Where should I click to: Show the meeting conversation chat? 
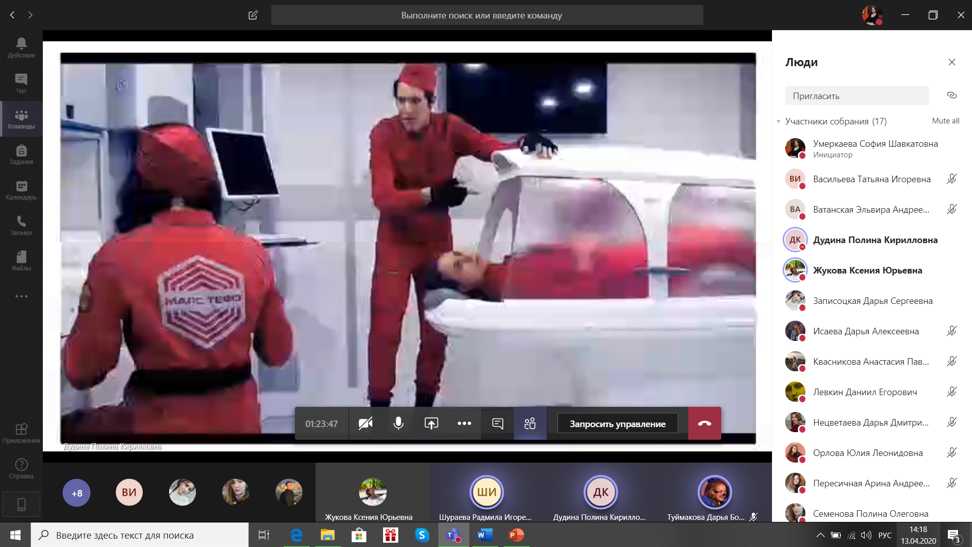(x=497, y=424)
